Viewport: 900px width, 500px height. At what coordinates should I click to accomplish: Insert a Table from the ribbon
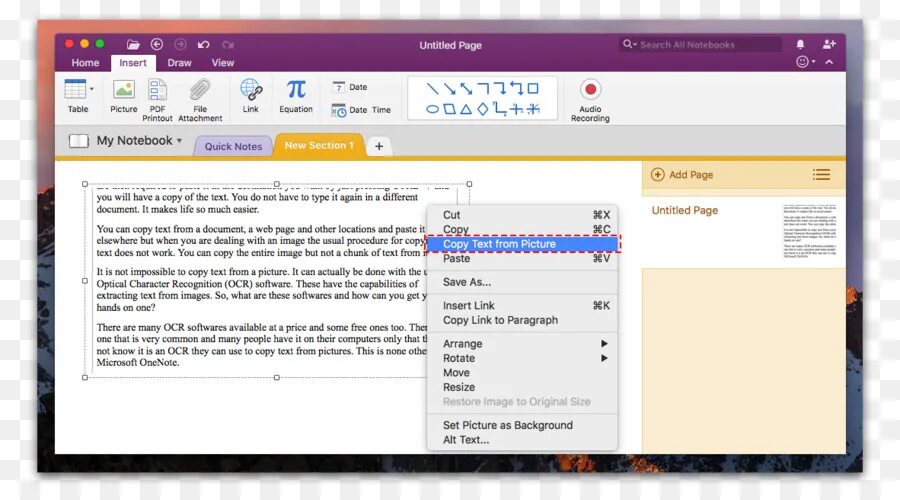pyautogui.click(x=77, y=96)
